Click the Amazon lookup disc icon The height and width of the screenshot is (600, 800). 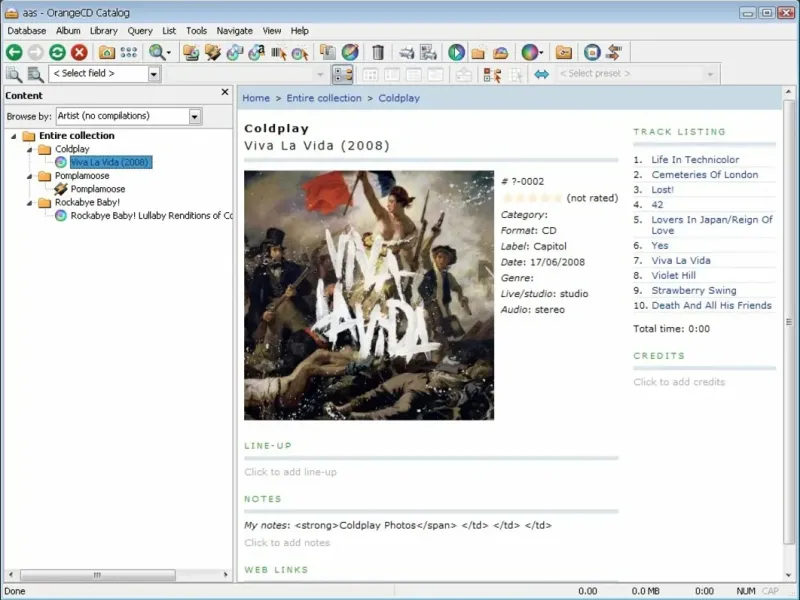point(257,52)
